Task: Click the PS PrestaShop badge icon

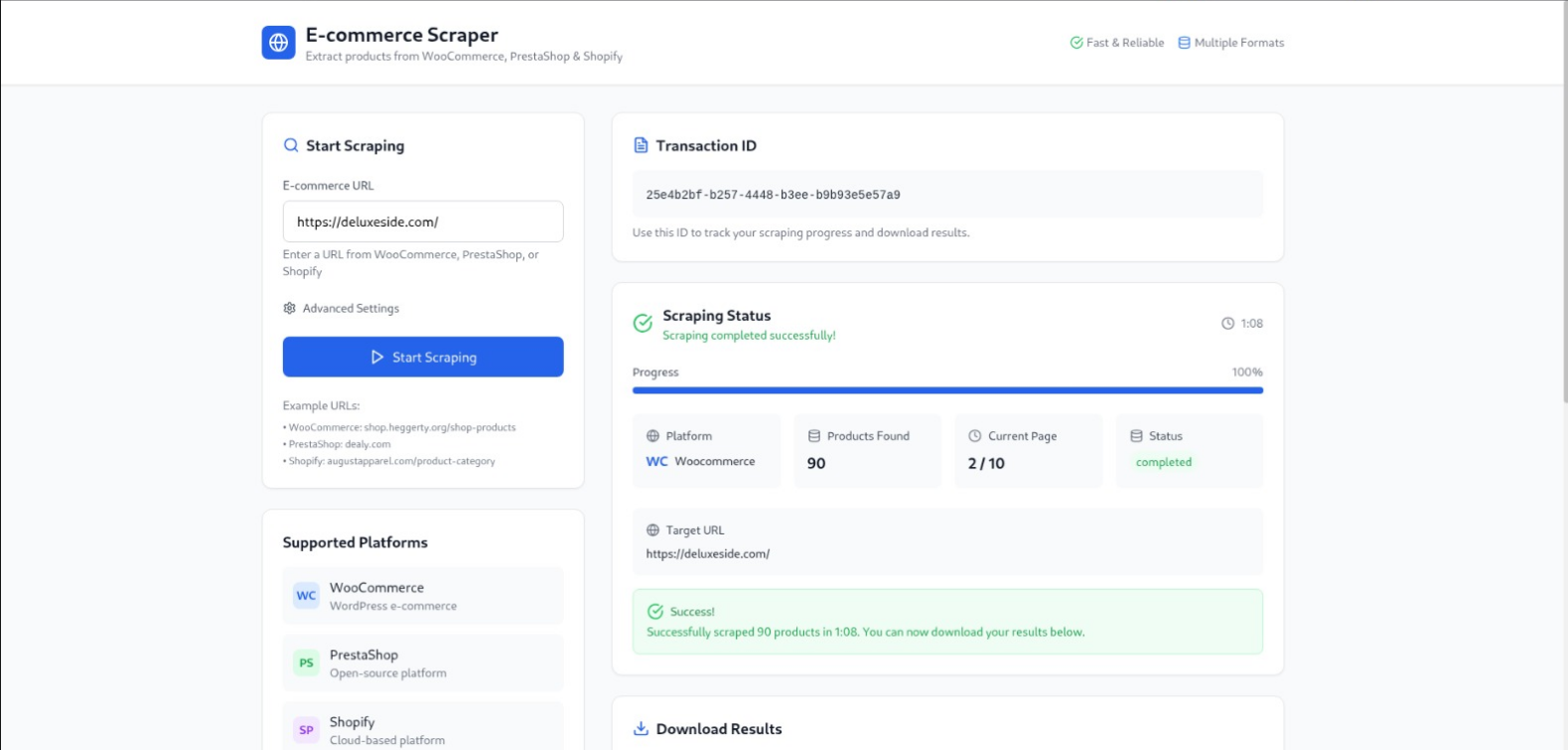Action: pos(306,663)
